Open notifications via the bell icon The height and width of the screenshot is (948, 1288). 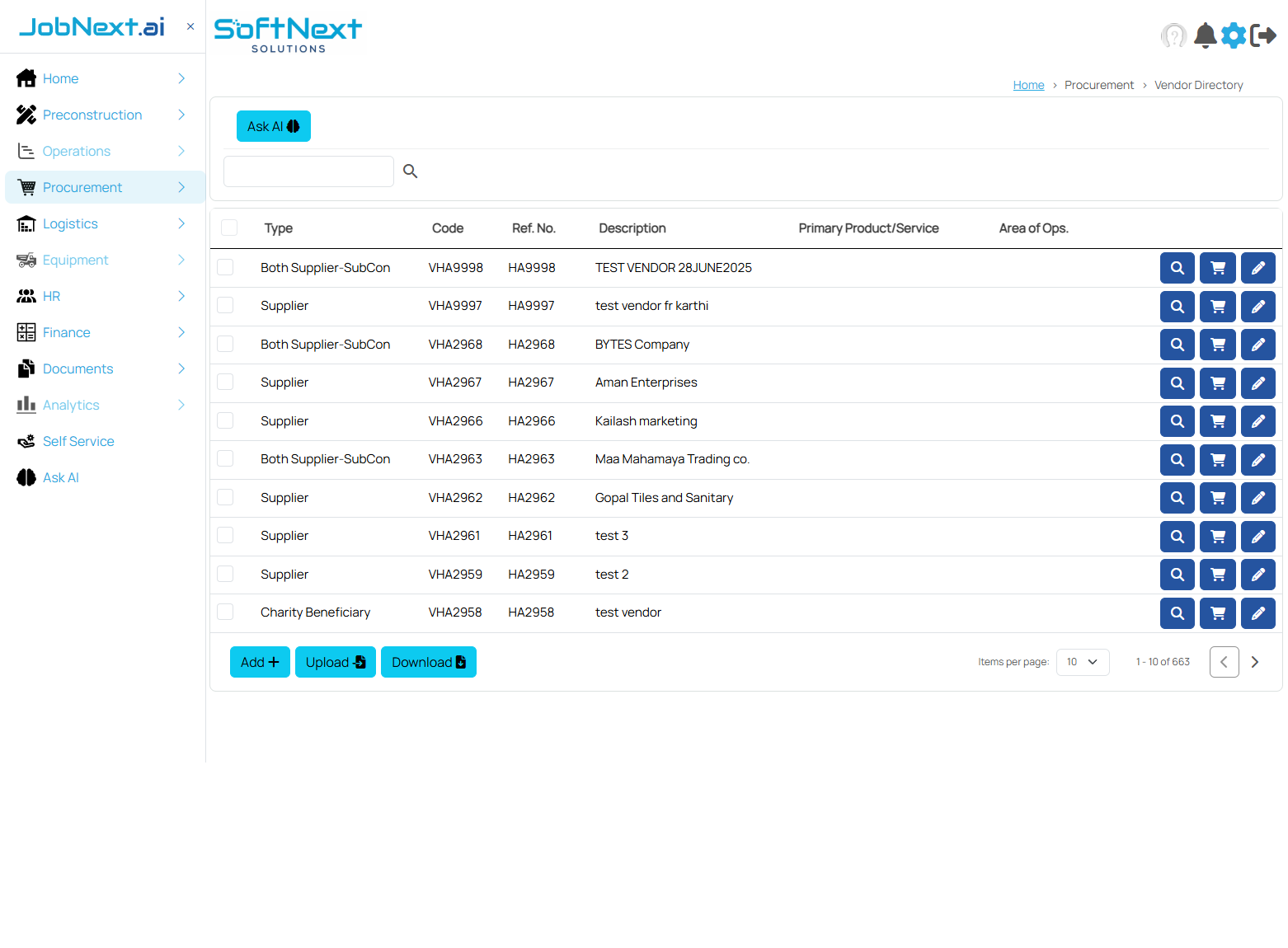point(1205,35)
